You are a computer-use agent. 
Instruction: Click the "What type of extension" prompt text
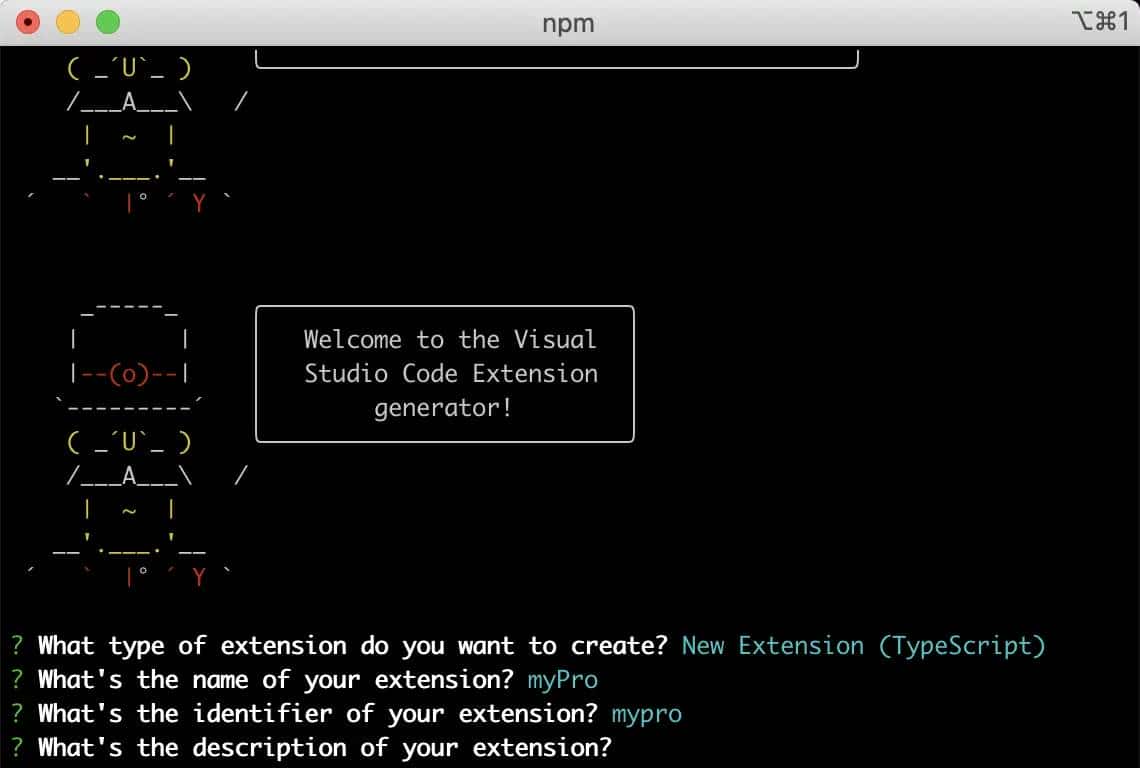352,646
